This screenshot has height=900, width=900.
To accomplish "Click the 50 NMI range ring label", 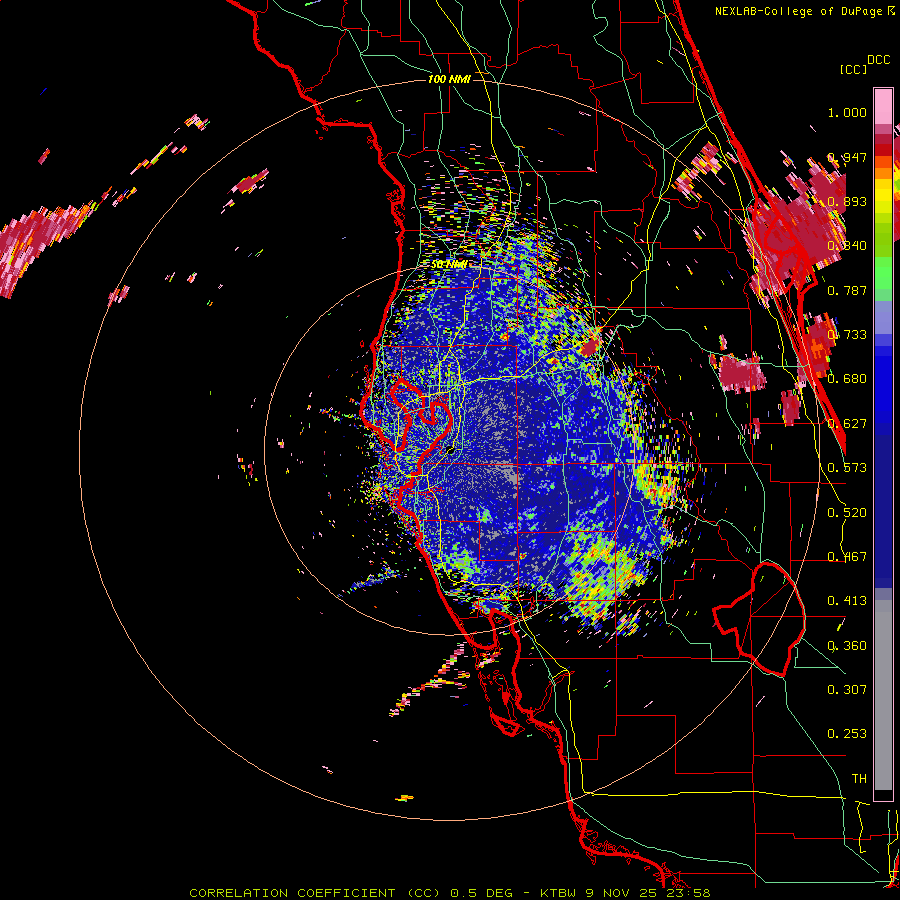I will 449,265.
